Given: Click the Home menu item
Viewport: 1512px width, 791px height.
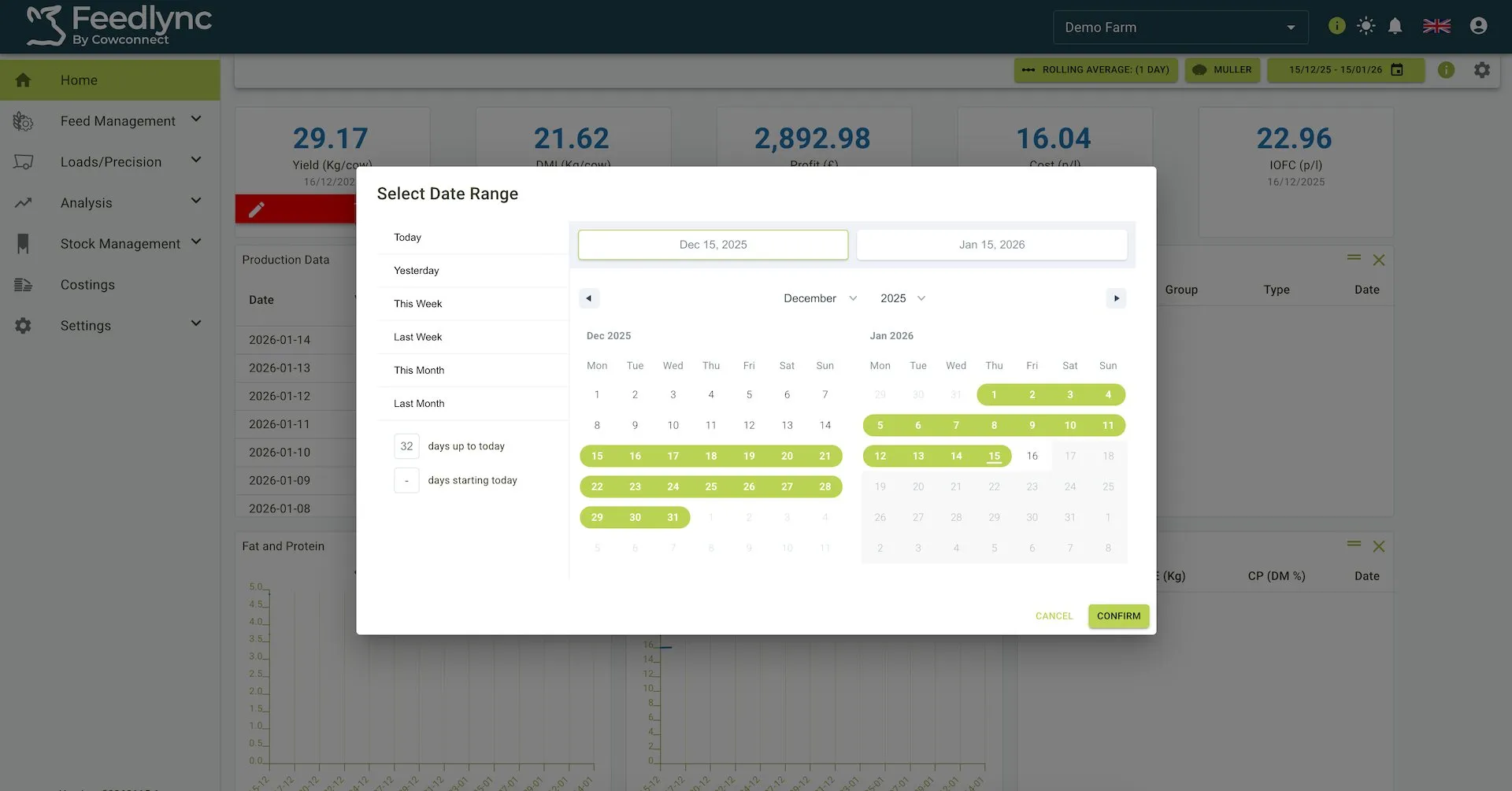Looking at the screenshot, I should (x=110, y=80).
